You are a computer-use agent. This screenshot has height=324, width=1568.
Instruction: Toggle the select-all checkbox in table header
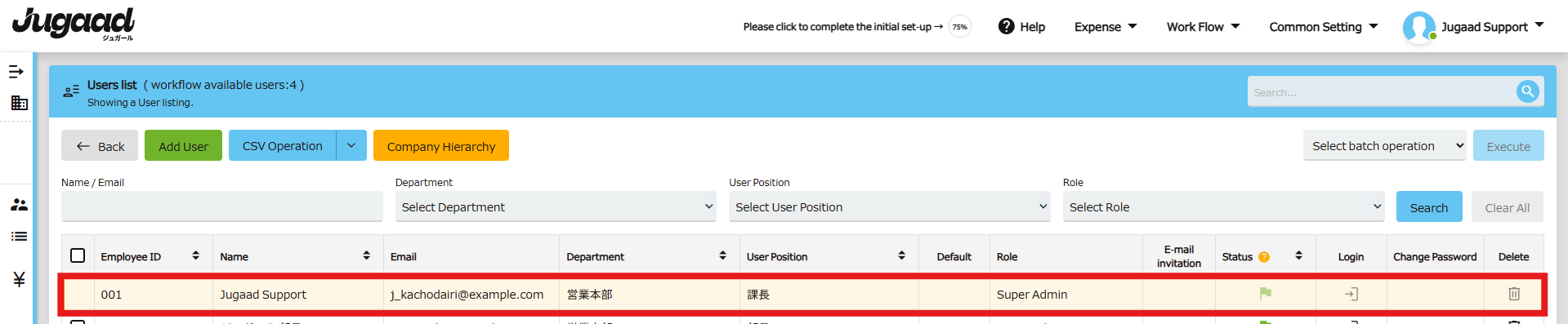(78, 255)
